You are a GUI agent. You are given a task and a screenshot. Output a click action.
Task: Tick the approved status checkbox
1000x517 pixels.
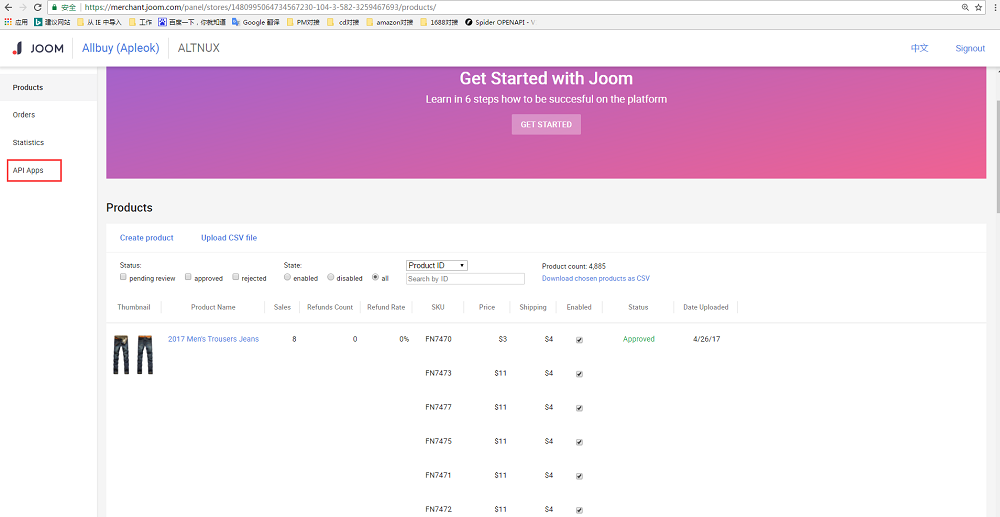[x=188, y=277]
